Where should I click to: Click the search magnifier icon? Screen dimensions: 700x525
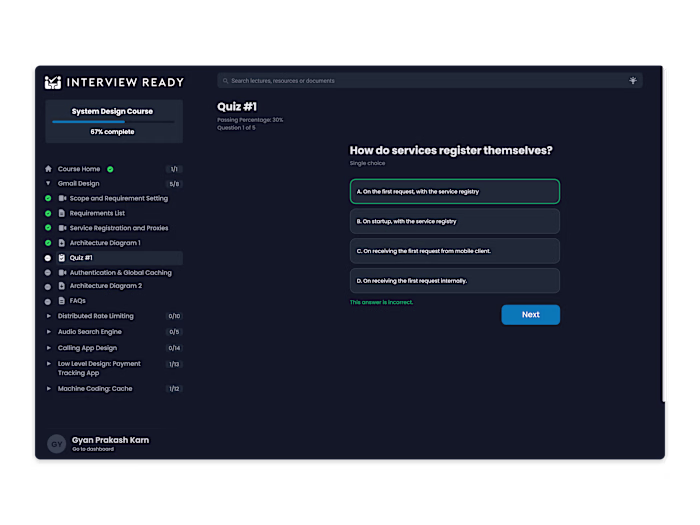click(225, 81)
